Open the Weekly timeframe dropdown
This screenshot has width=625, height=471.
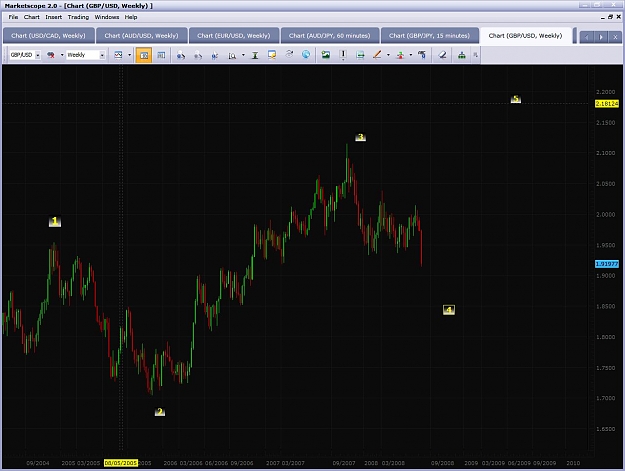click(x=102, y=55)
